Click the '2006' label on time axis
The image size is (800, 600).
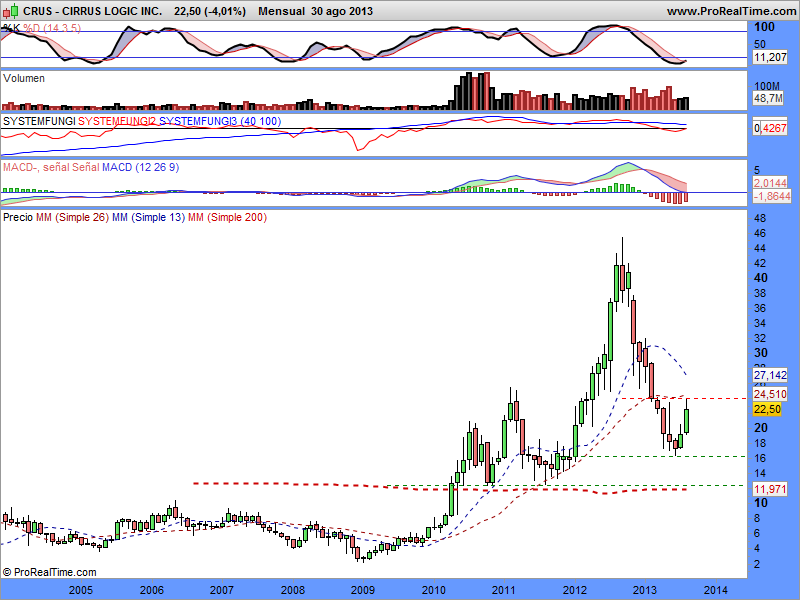point(152,590)
